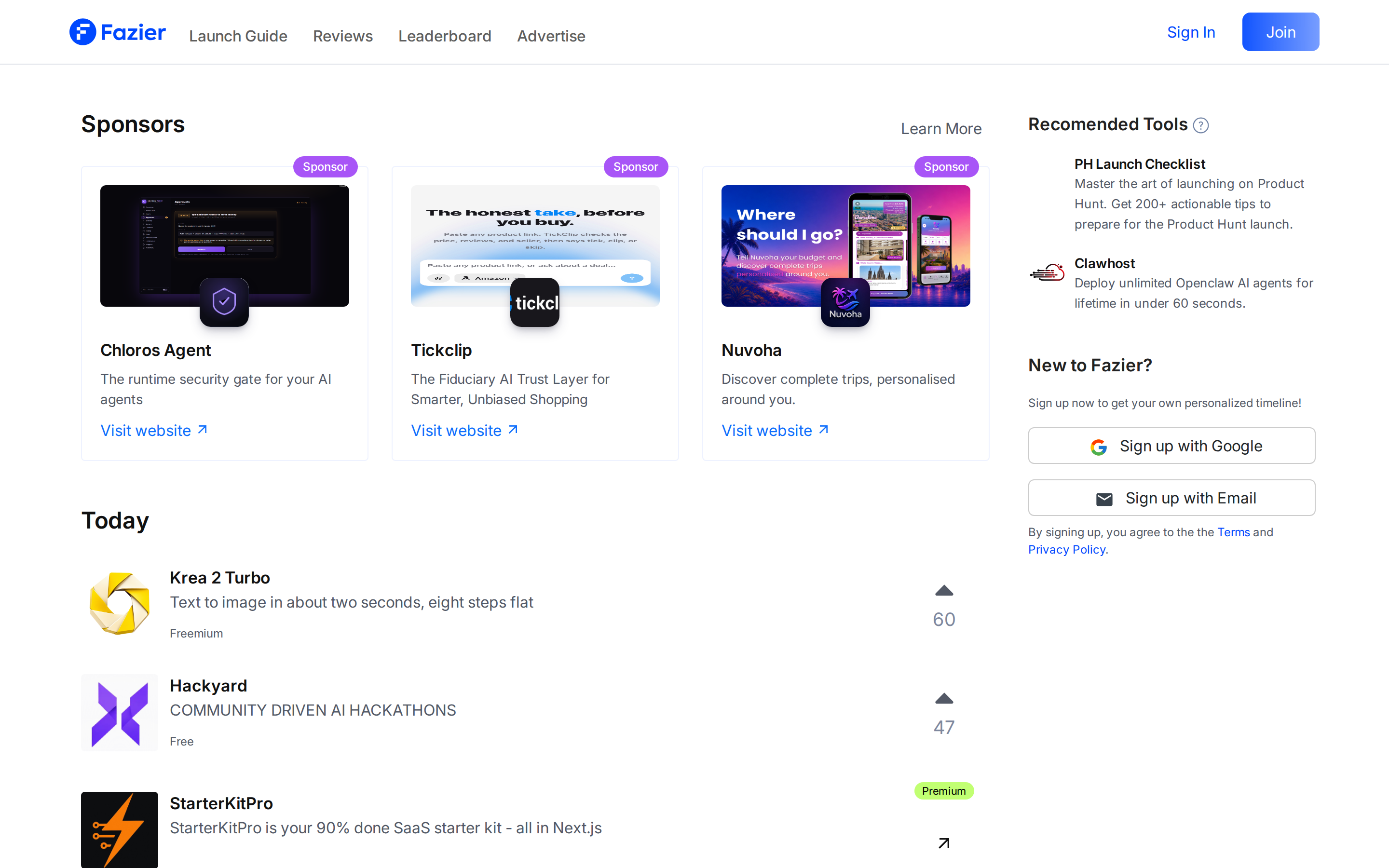Upvote Hackyard with the arrow
This screenshot has width=1389, height=868.
(944, 699)
